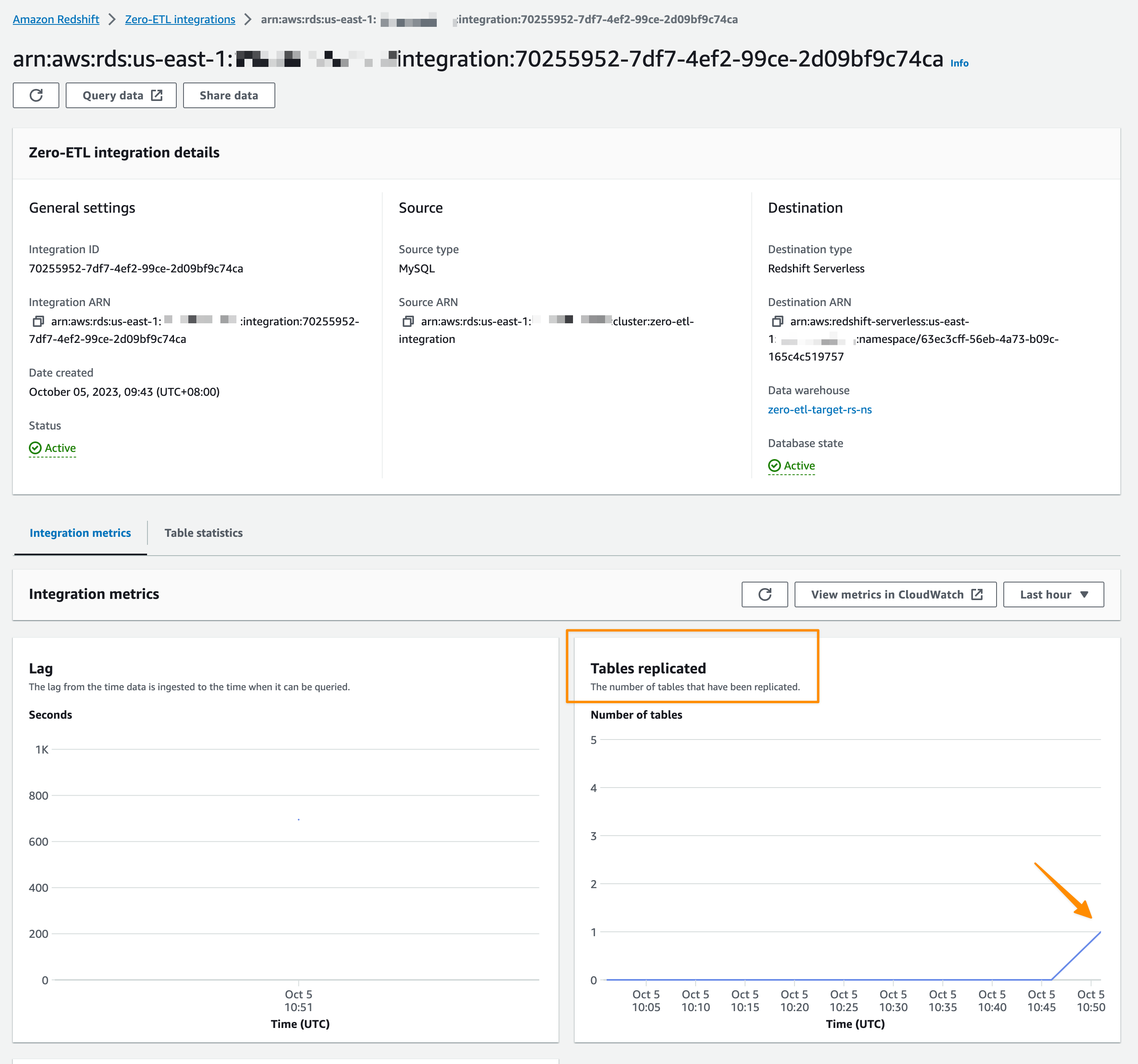Switch to the Table statistics tab
This screenshot has width=1138, height=1064.
pyautogui.click(x=203, y=532)
